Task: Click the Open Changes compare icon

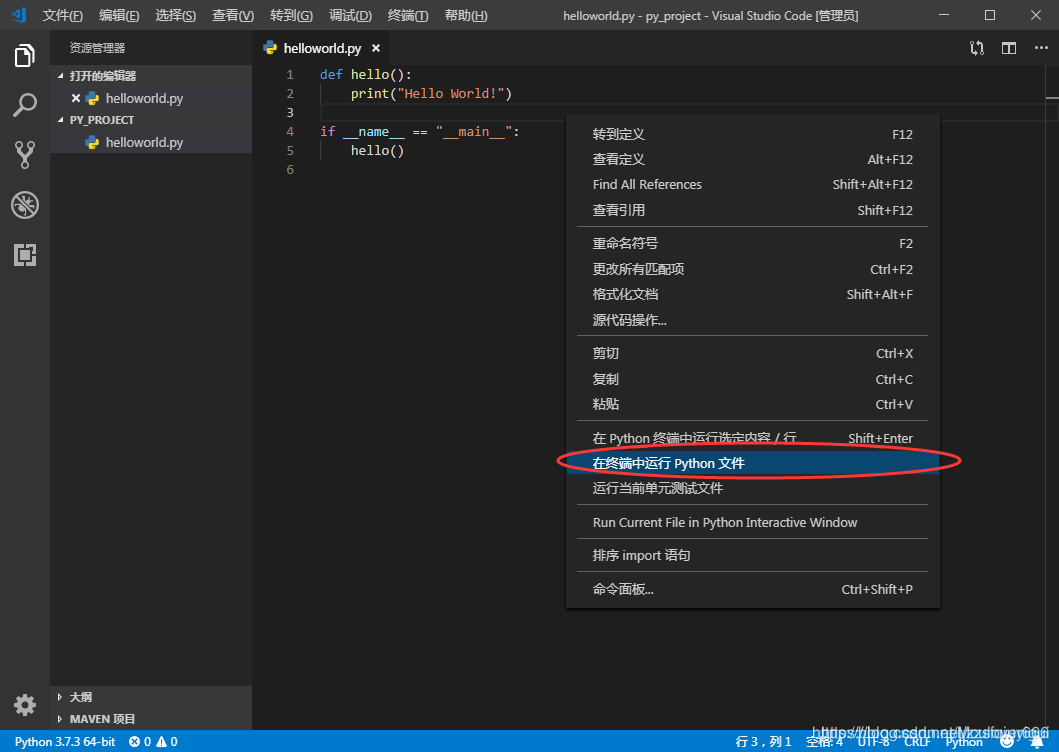Action: coord(977,48)
